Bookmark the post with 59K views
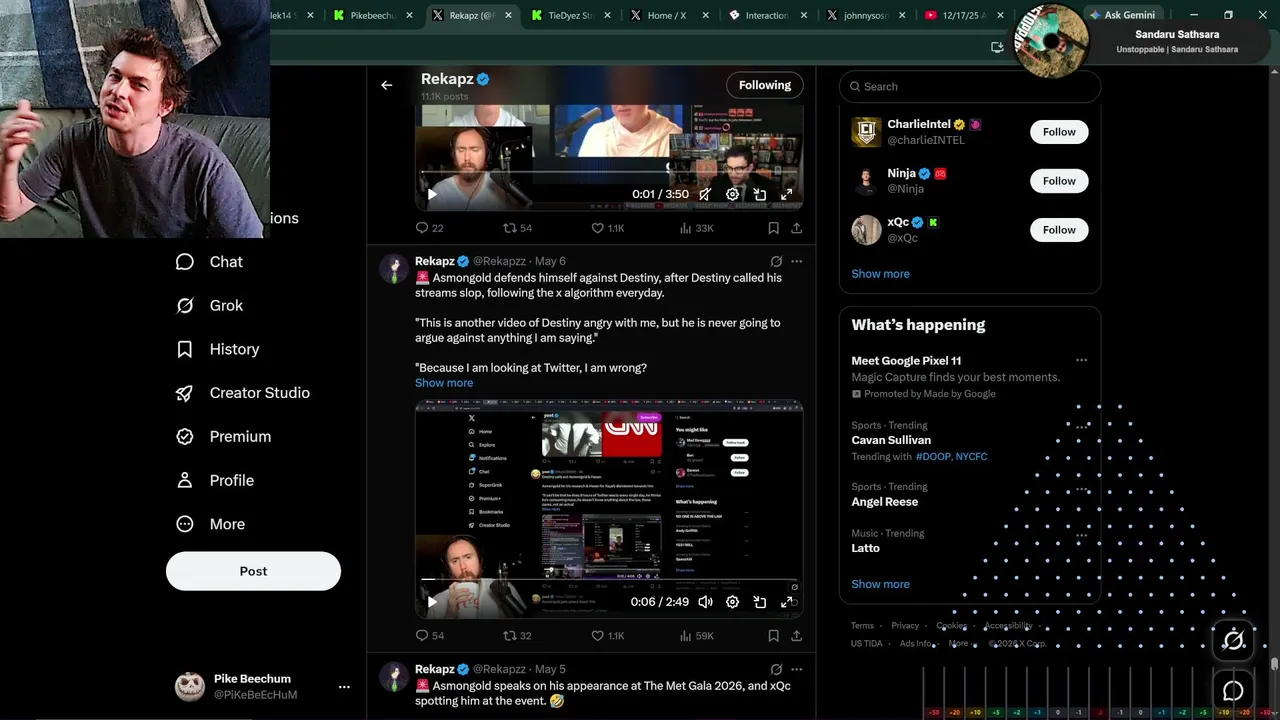Screen dimensions: 1280x720 (773, 635)
